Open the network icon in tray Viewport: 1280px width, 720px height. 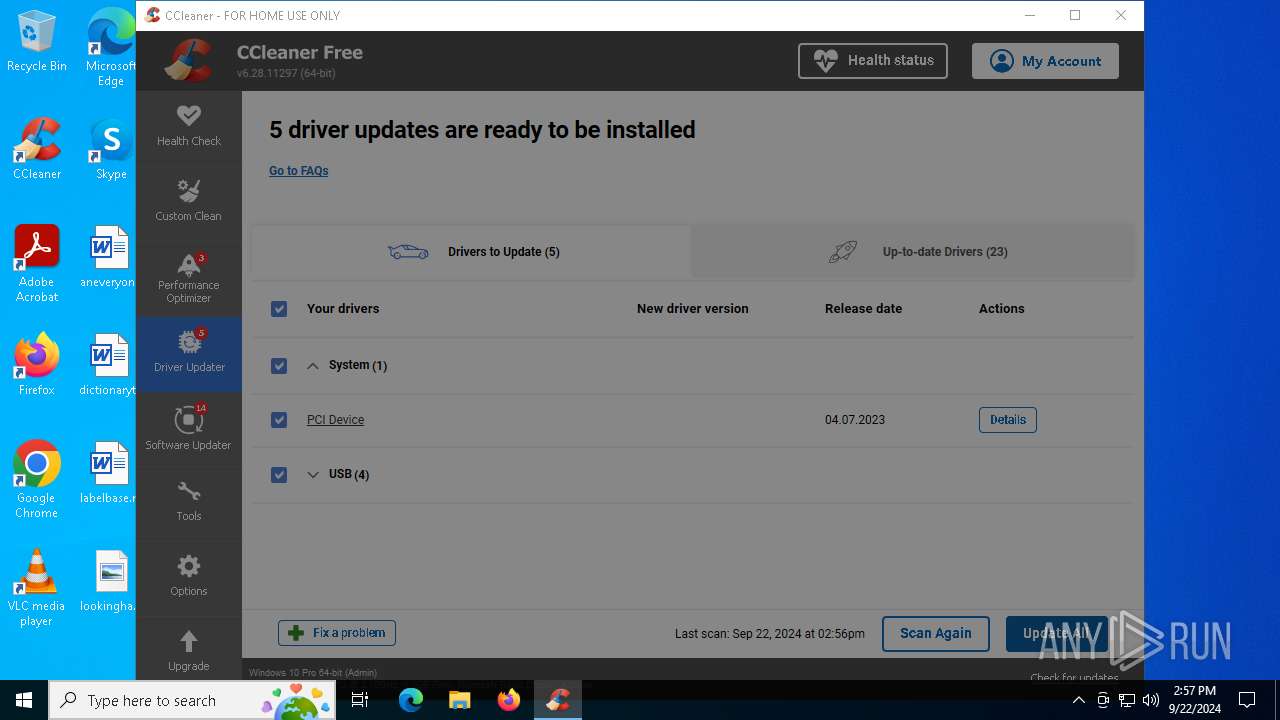point(1127,700)
